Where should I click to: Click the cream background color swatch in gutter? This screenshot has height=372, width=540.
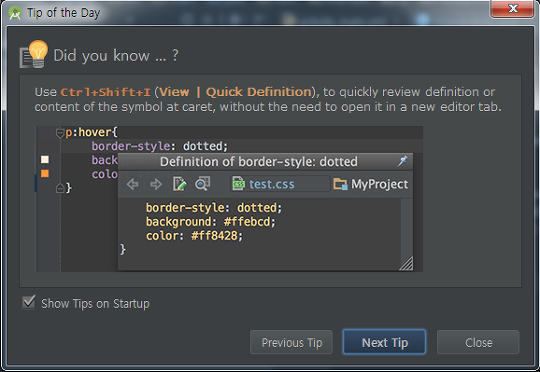pos(45,159)
